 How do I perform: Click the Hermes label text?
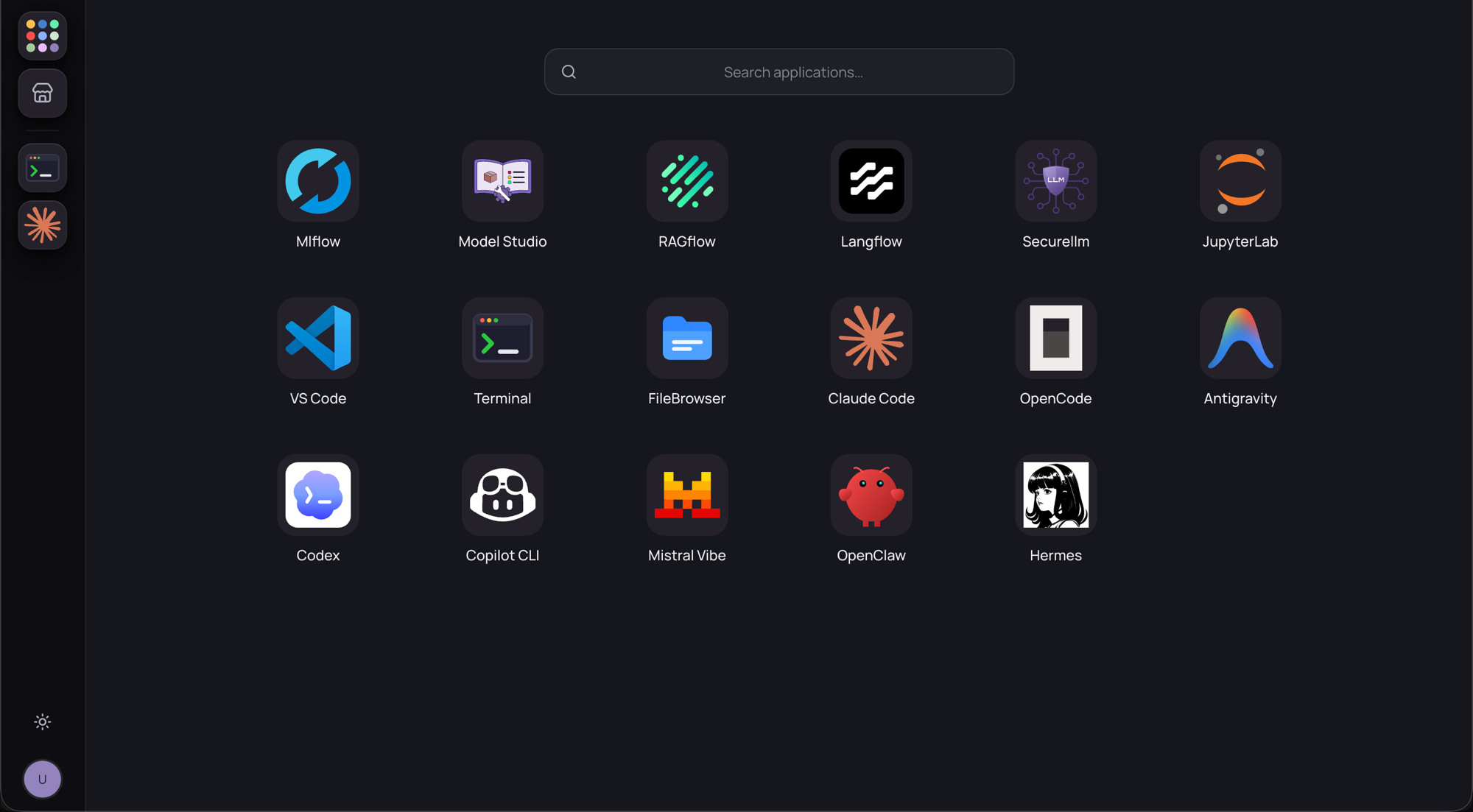(1055, 555)
